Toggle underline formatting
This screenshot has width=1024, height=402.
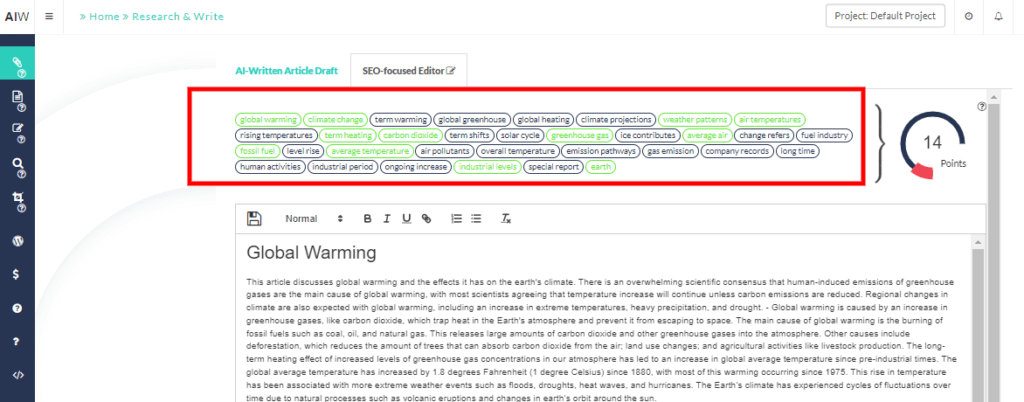click(406, 219)
